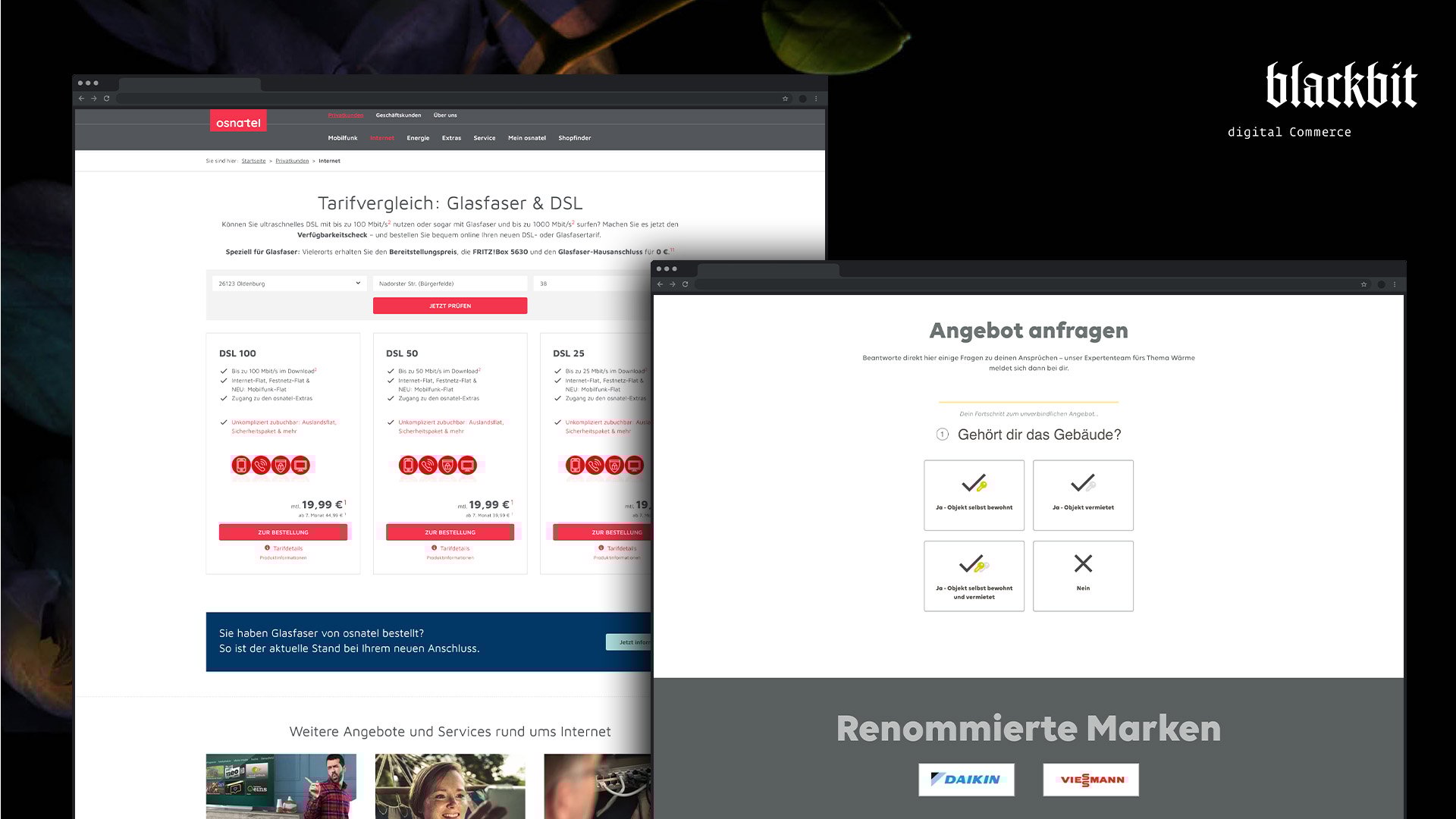Open the Startseite breadcrumb link
This screenshot has width=1456, height=819.
(253, 161)
